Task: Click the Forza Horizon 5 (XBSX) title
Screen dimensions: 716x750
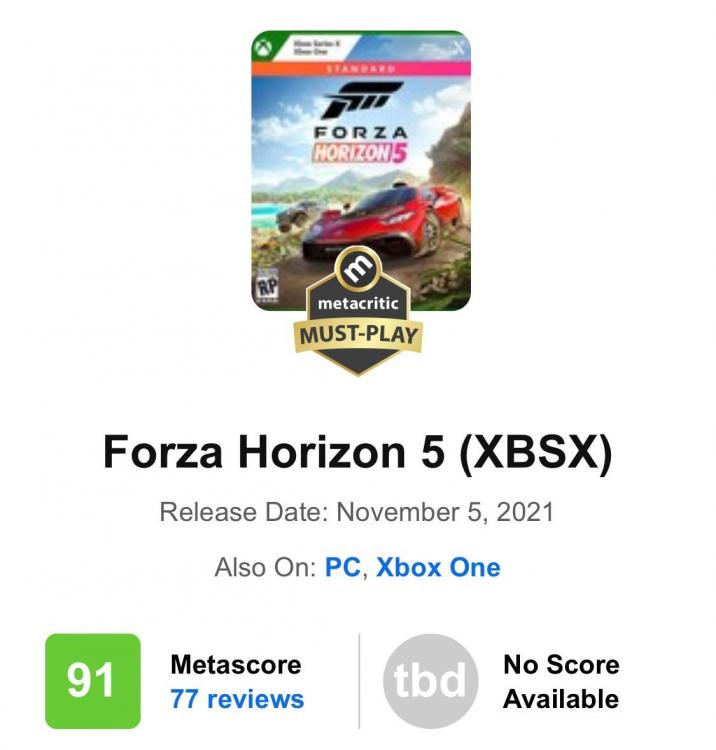Action: pos(358,452)
